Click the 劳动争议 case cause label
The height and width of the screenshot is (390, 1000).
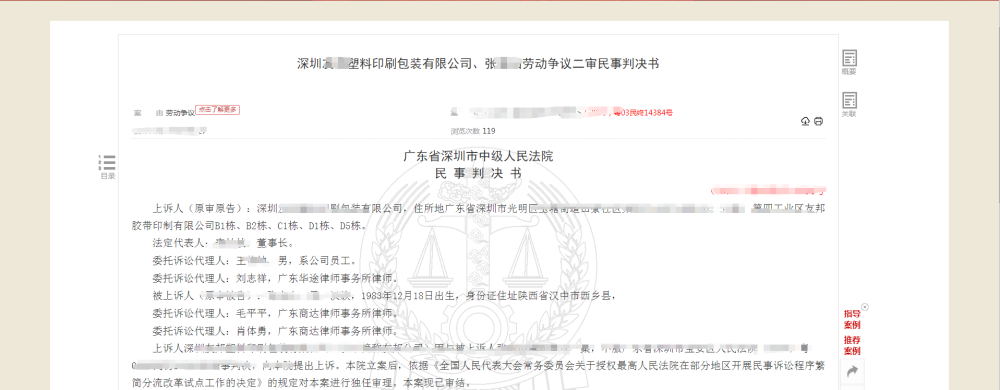[x=180, y=113]
